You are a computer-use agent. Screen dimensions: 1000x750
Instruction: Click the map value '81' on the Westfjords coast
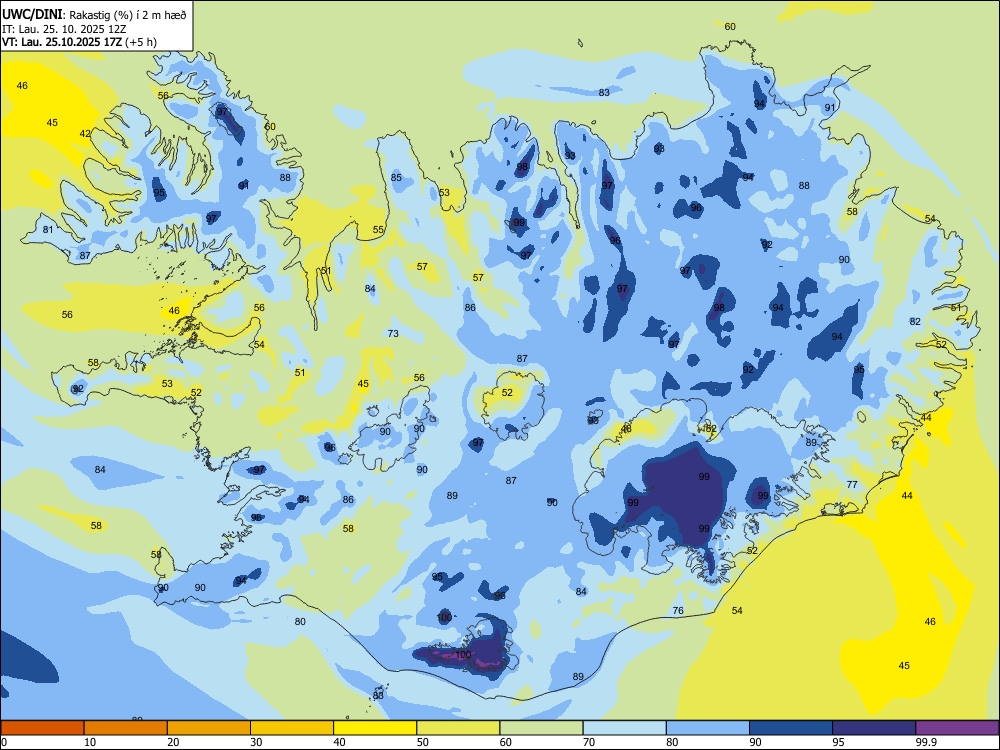tap(48, 230)
